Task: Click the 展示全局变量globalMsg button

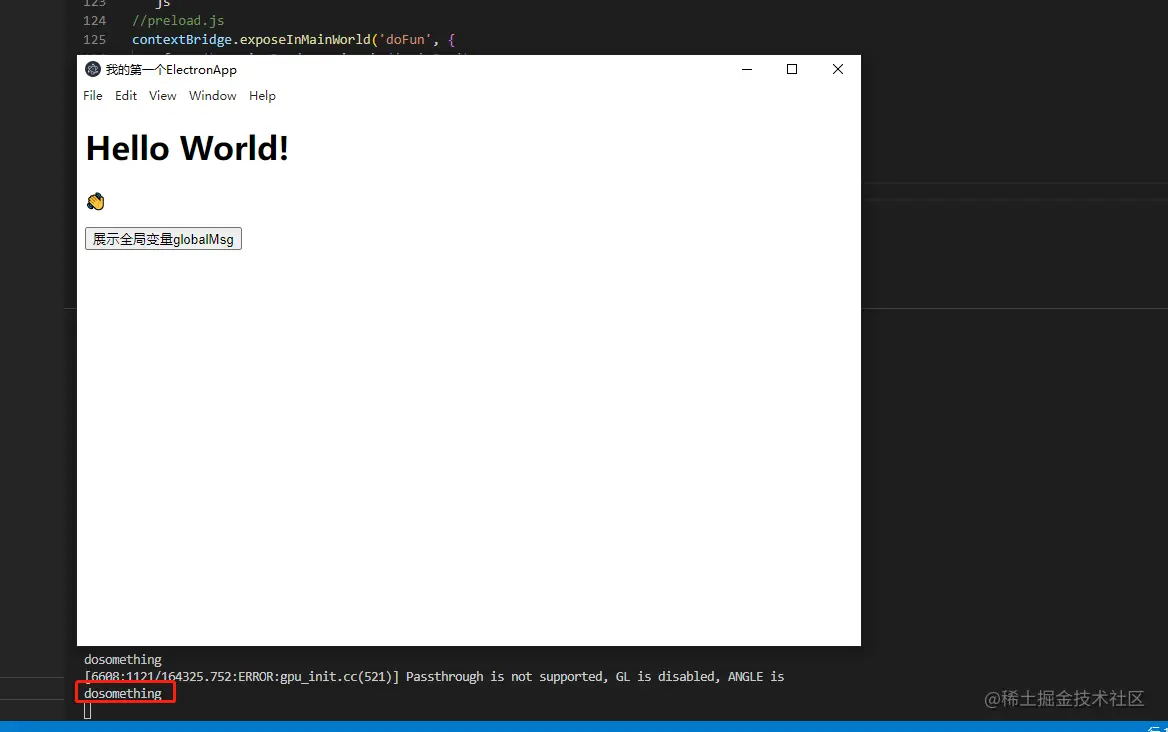Action: [x=163, y=239]
